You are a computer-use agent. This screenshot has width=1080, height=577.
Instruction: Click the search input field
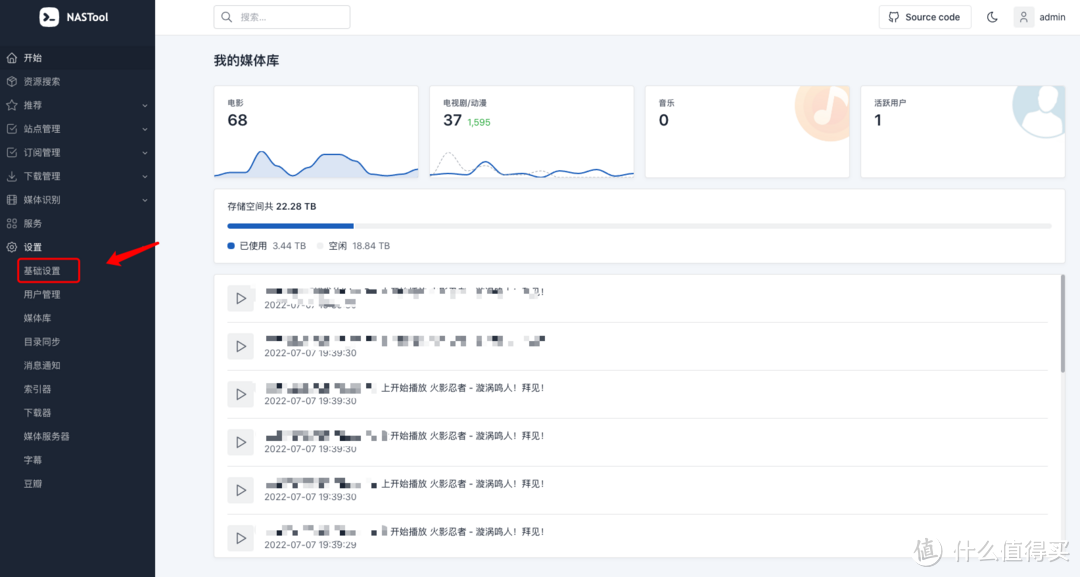(282, 17)
